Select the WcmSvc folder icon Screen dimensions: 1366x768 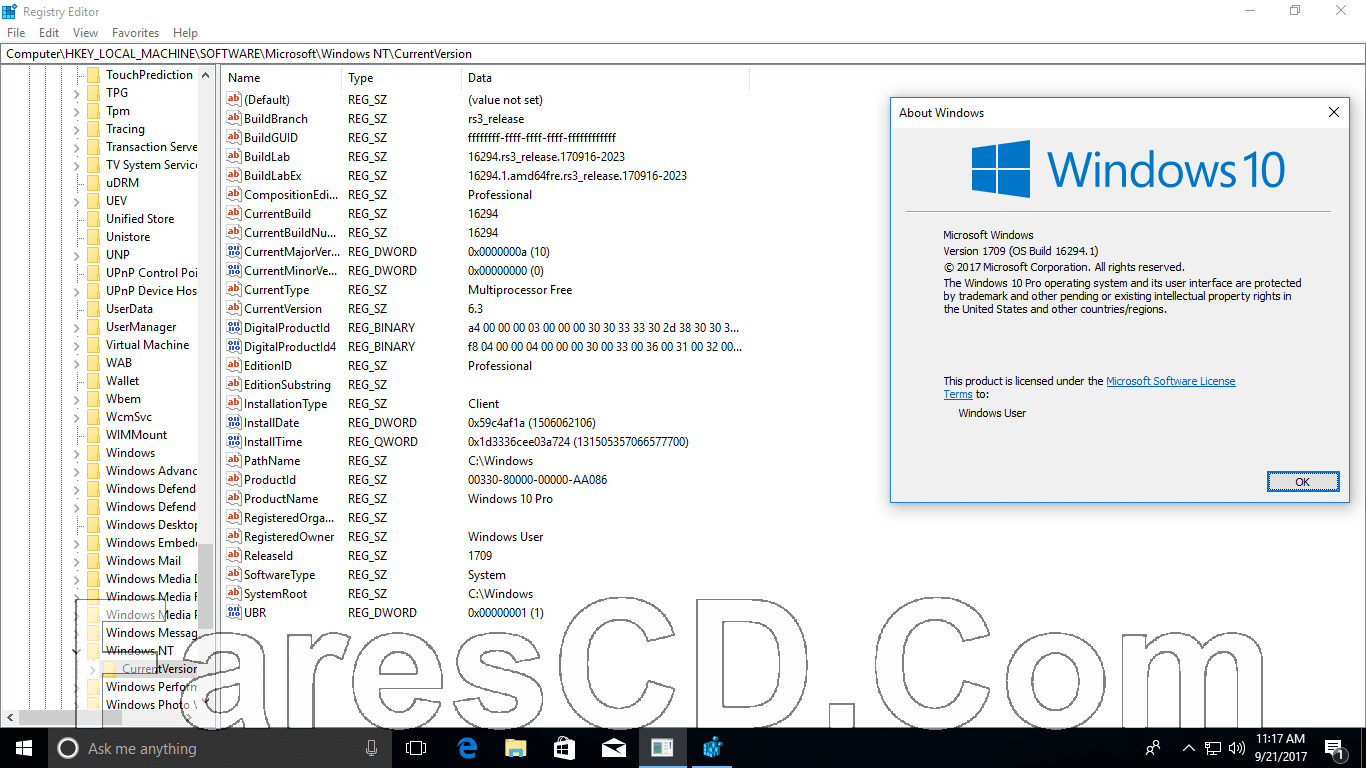click(x=93, y=417)
